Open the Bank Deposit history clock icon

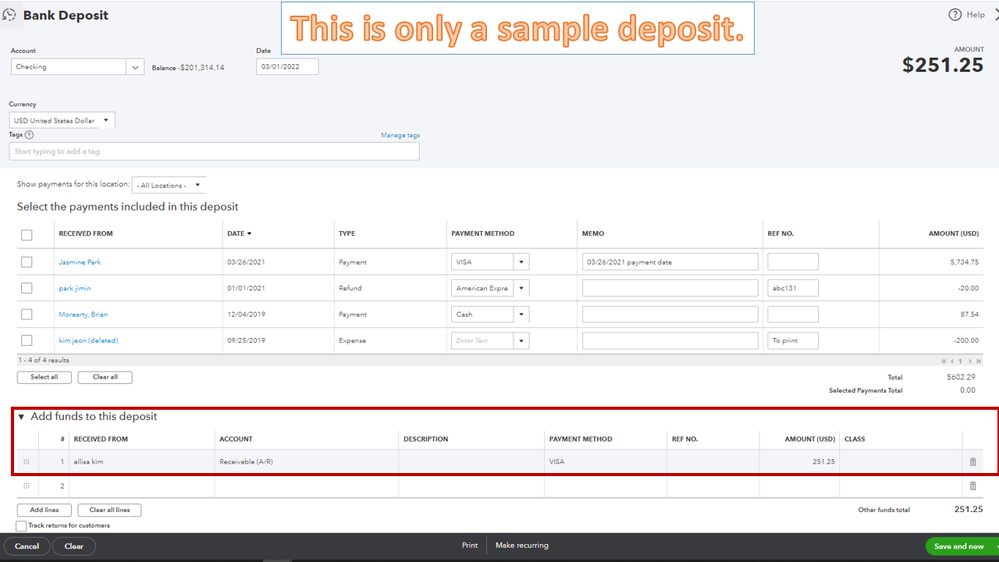(9, 15)
